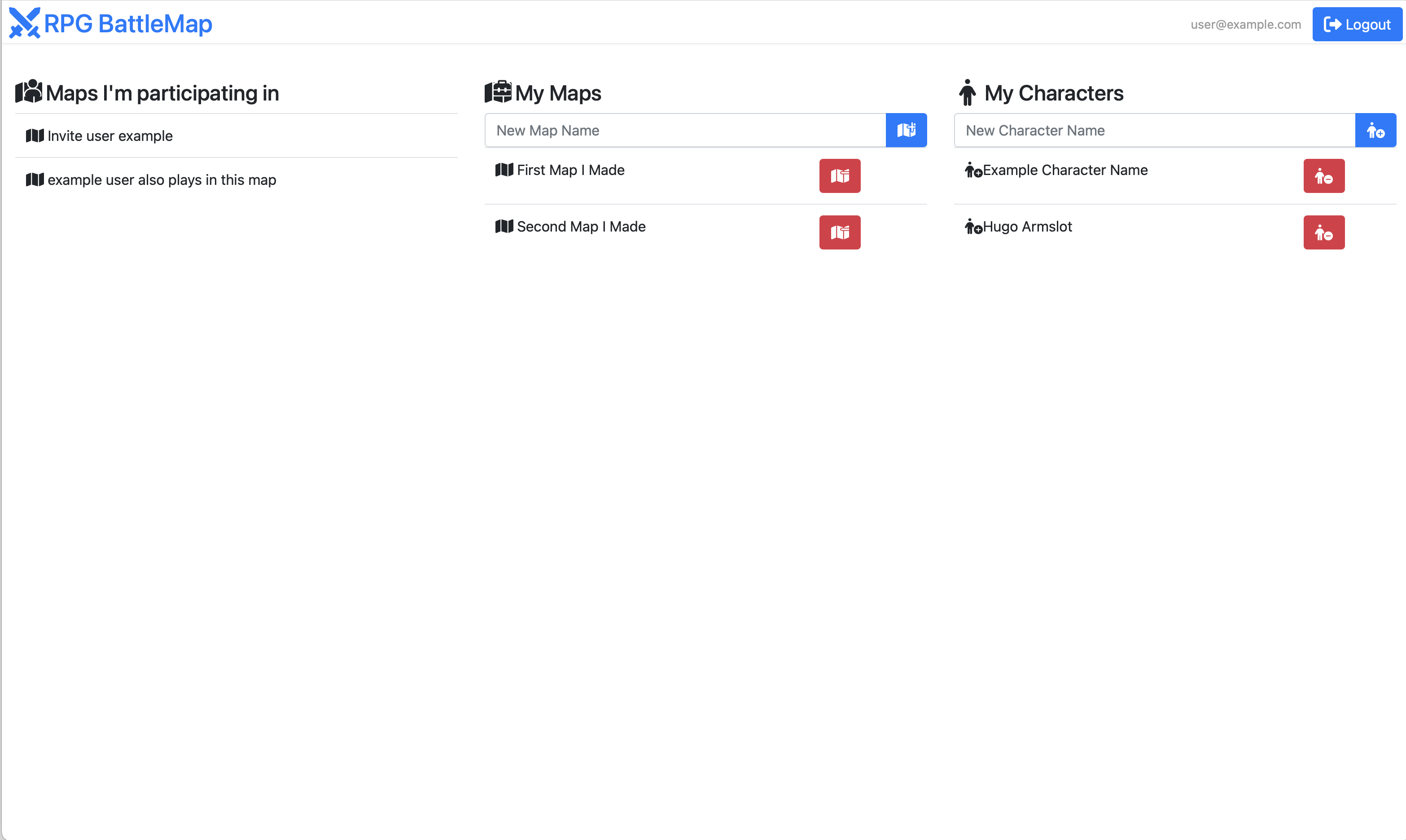Click the people icon beside Maps I'm participating in
Image resolution: width=1406 pixels, height=840 pixels.
[x=29, y=92]
